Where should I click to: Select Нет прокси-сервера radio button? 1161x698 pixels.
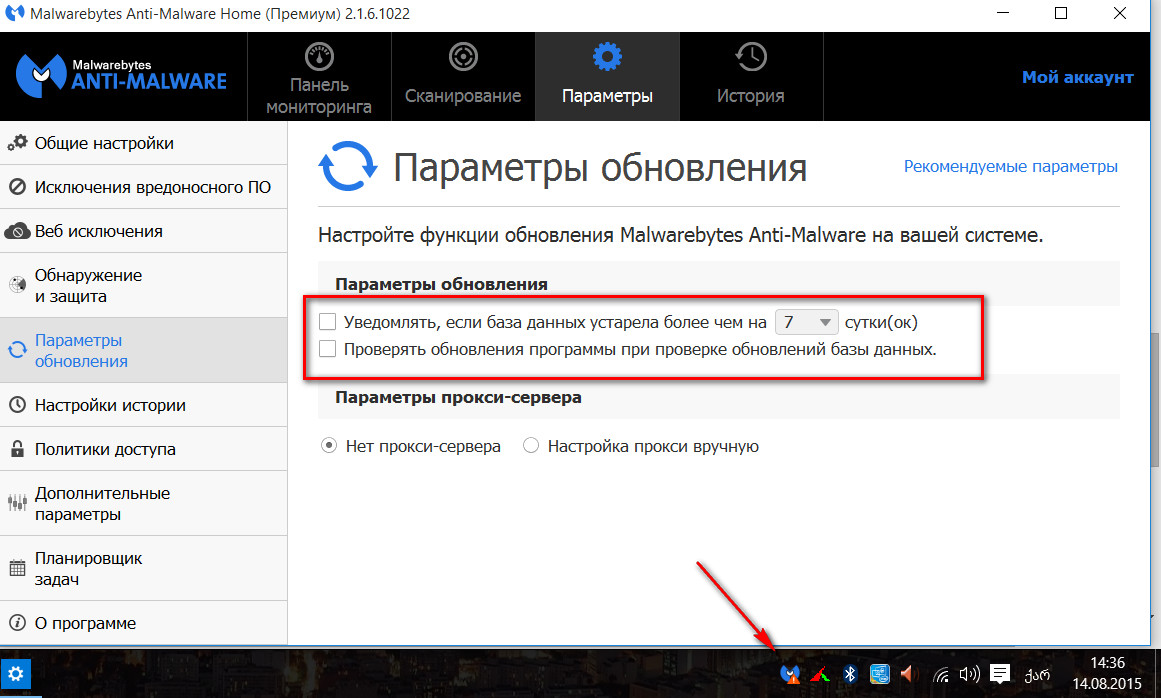pyautogui.click(x=329, y=446)
